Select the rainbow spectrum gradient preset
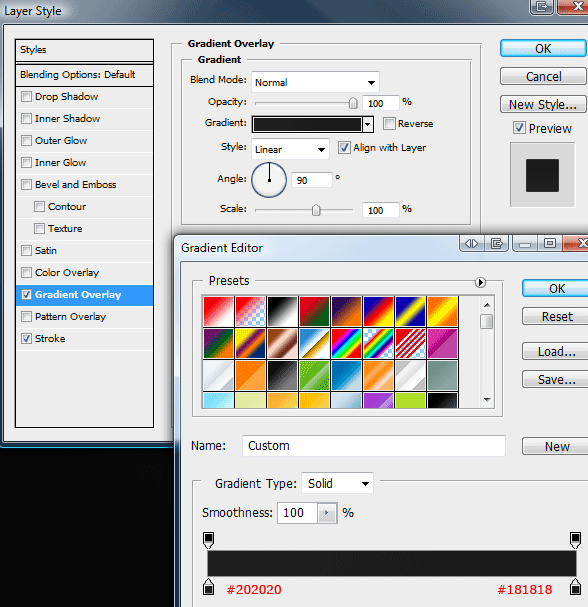The image size is (588, 607). pyautogui.click(x=346, y=344)
